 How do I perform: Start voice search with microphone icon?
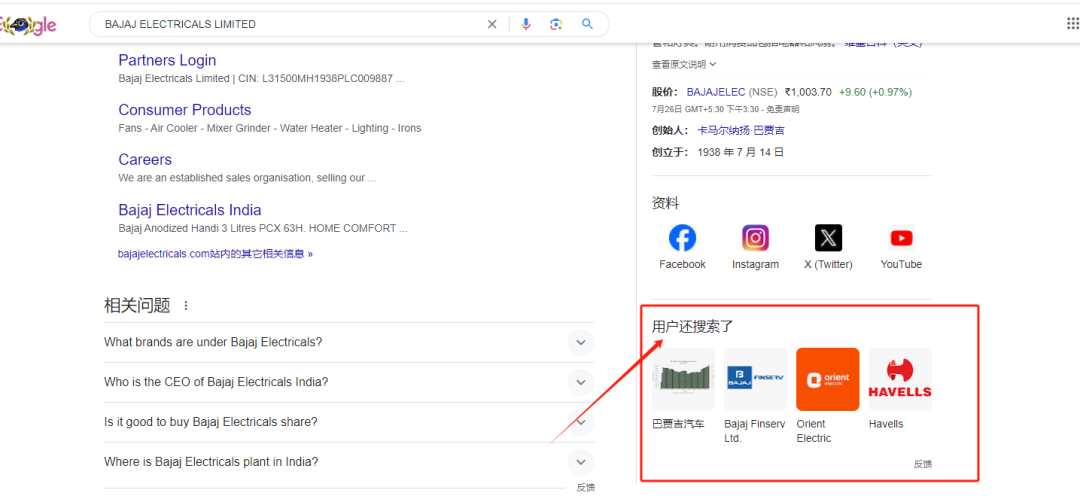point(526,24)
